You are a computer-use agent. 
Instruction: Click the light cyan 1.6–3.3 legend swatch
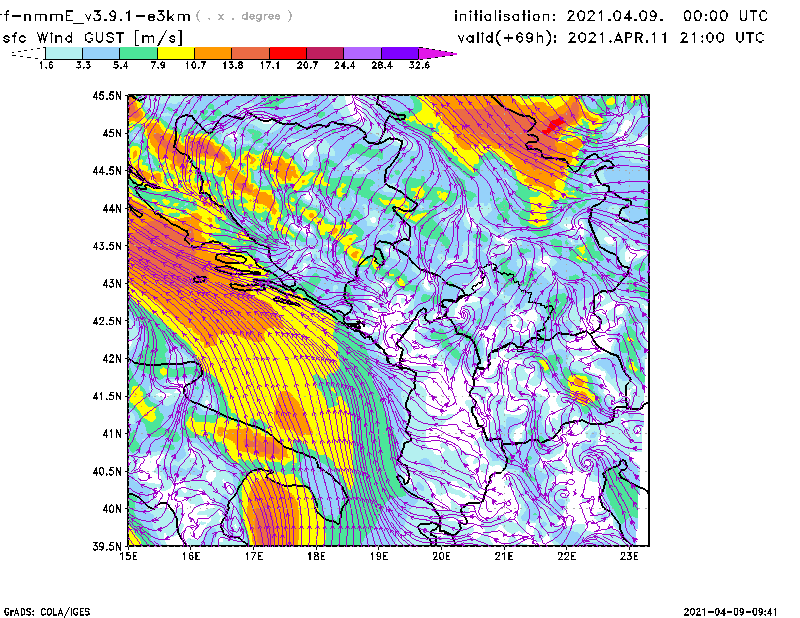(x=64, y=53)
